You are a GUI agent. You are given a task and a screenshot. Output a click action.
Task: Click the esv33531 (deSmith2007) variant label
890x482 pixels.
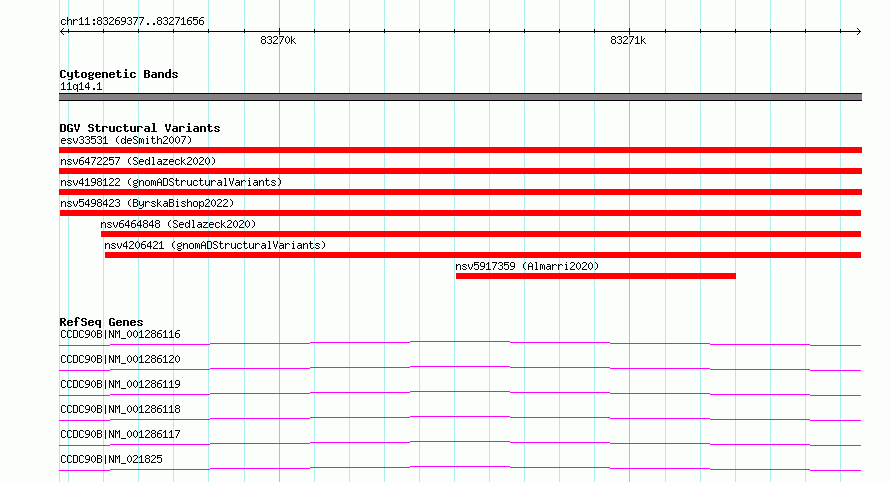click(x=126, y=140)
